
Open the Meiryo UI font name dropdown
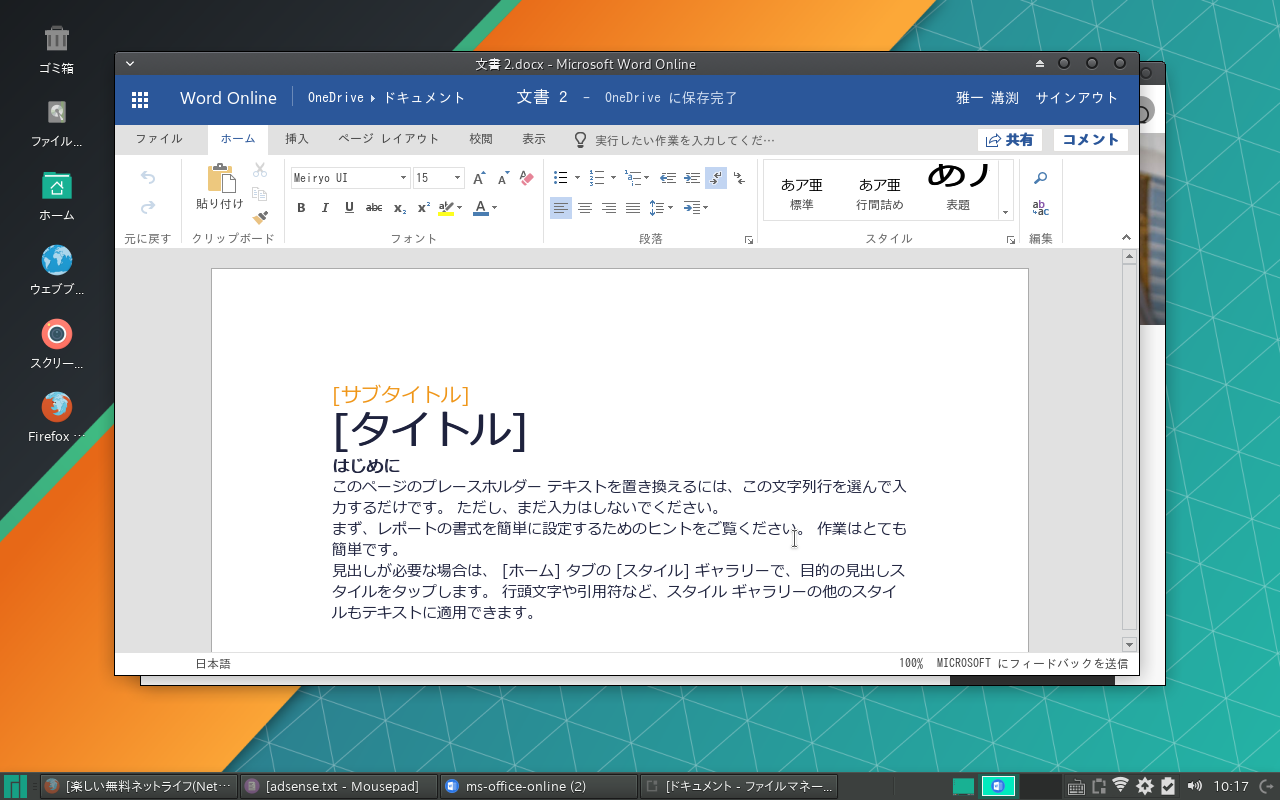pyautogui.click(x=404, y=178)
